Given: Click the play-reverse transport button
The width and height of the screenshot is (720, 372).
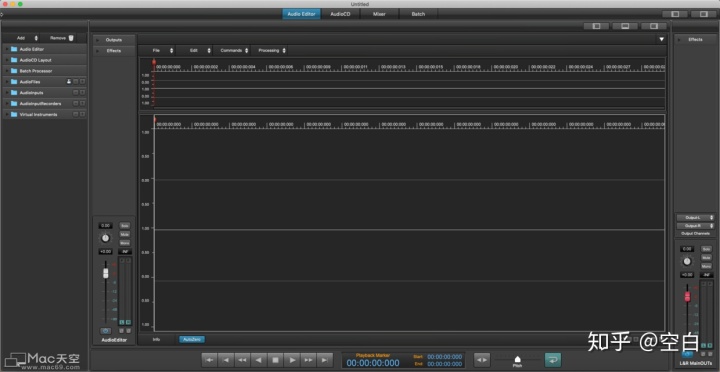Looking at the screenshot, I should [259, 360].
